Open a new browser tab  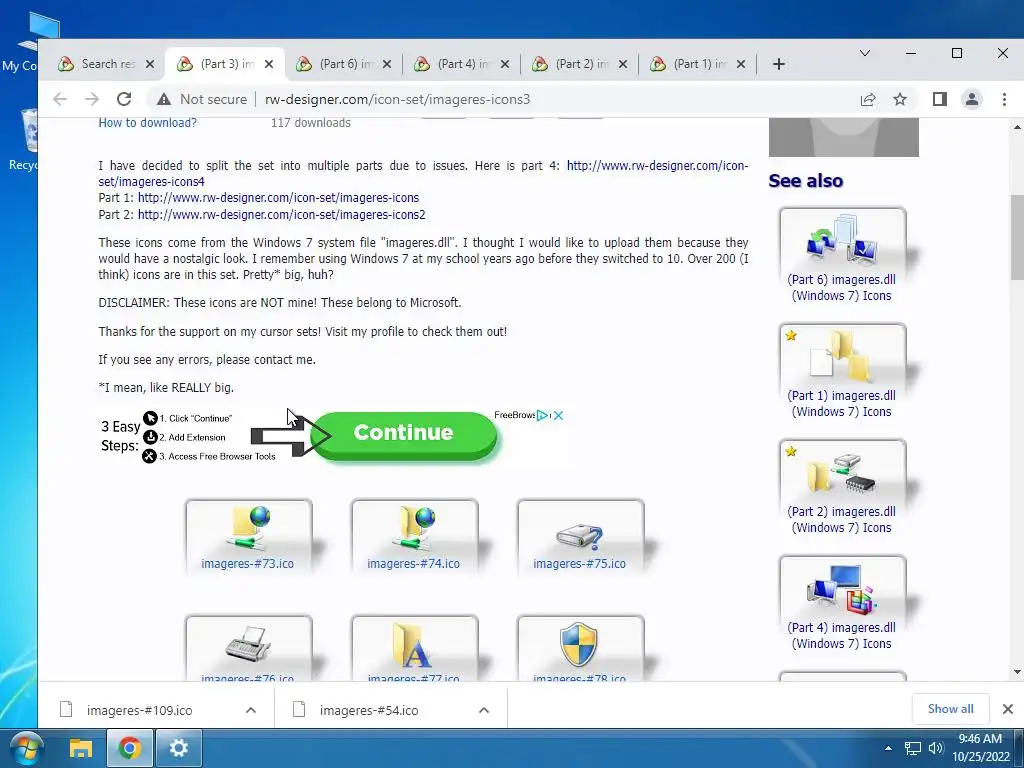pos(778,64)
